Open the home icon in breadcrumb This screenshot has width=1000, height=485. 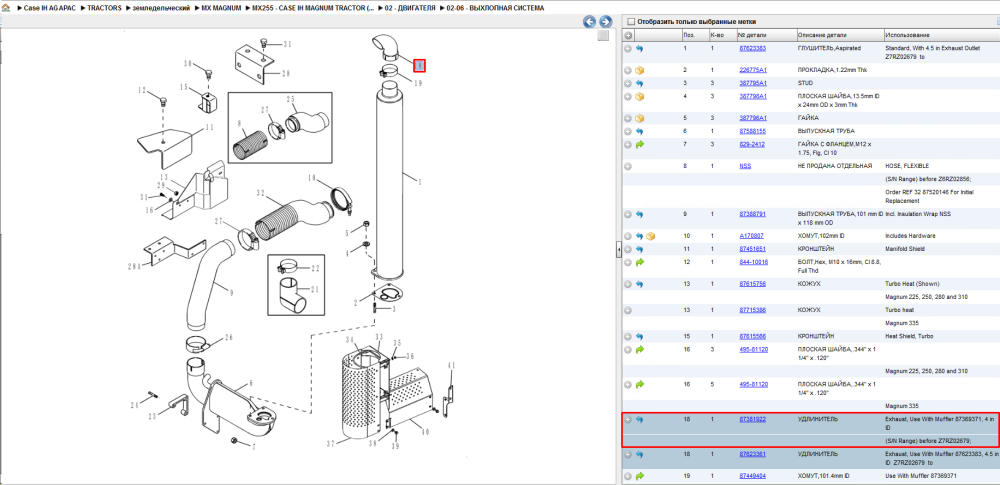coord(6,8)
